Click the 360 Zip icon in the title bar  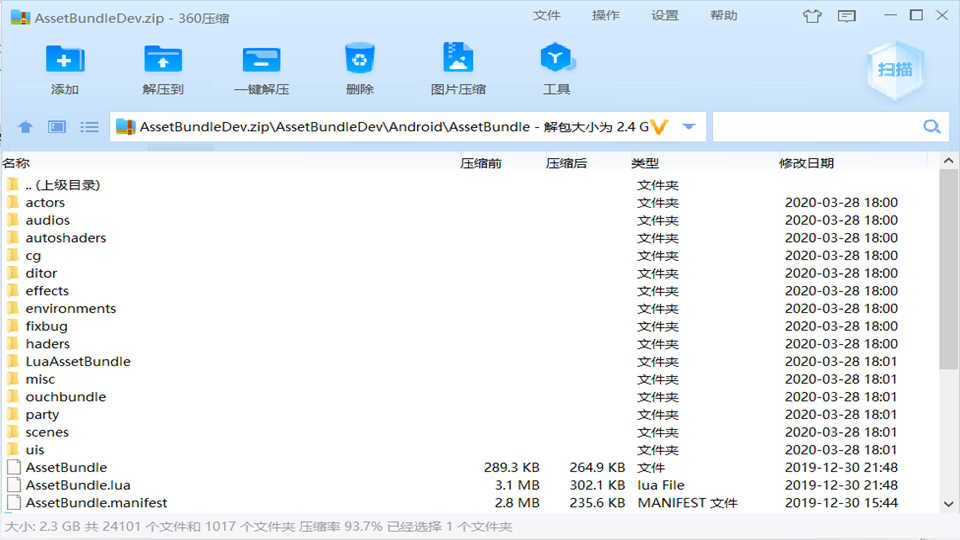21,17
